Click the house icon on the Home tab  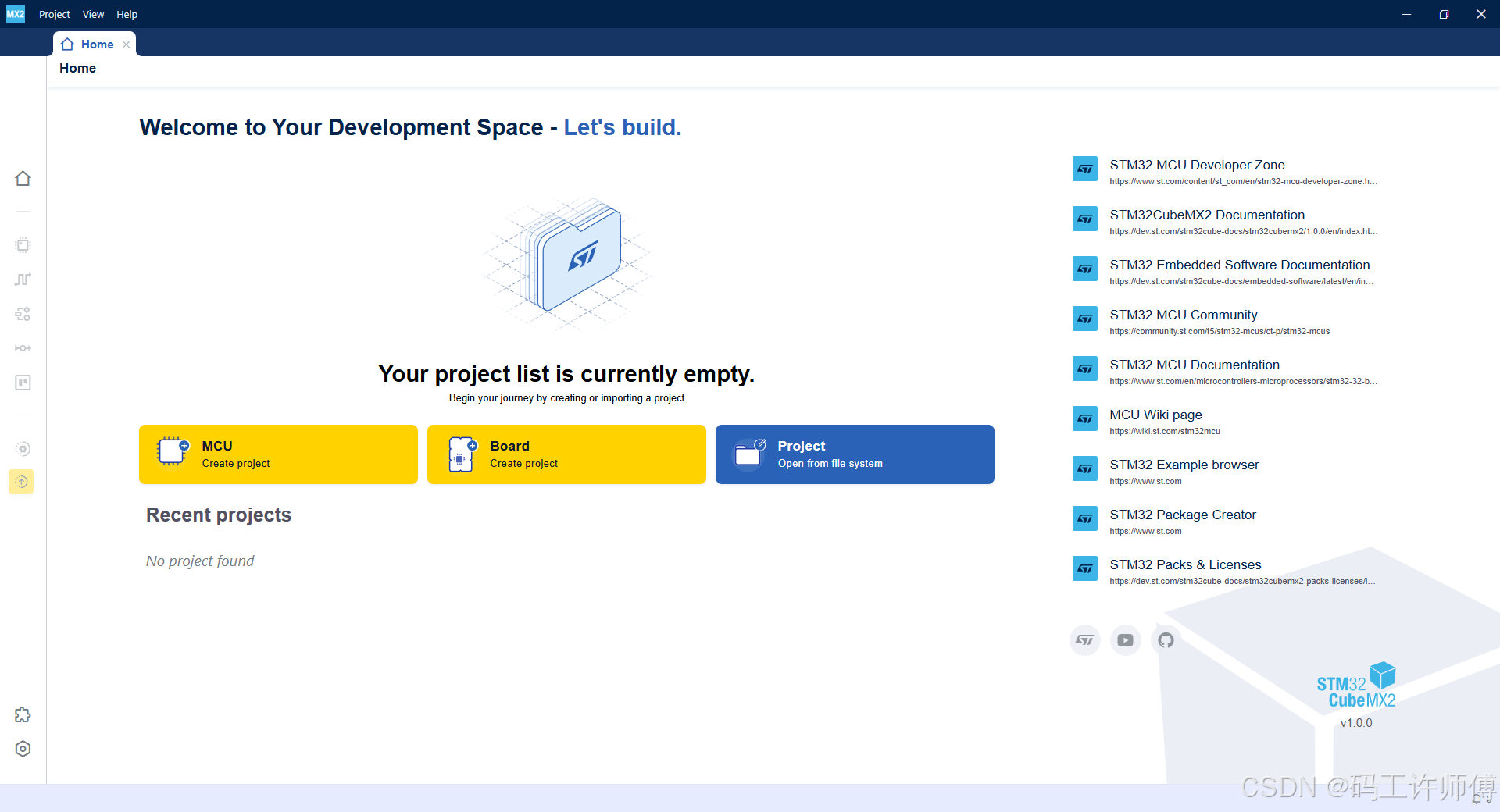[67, 45]
